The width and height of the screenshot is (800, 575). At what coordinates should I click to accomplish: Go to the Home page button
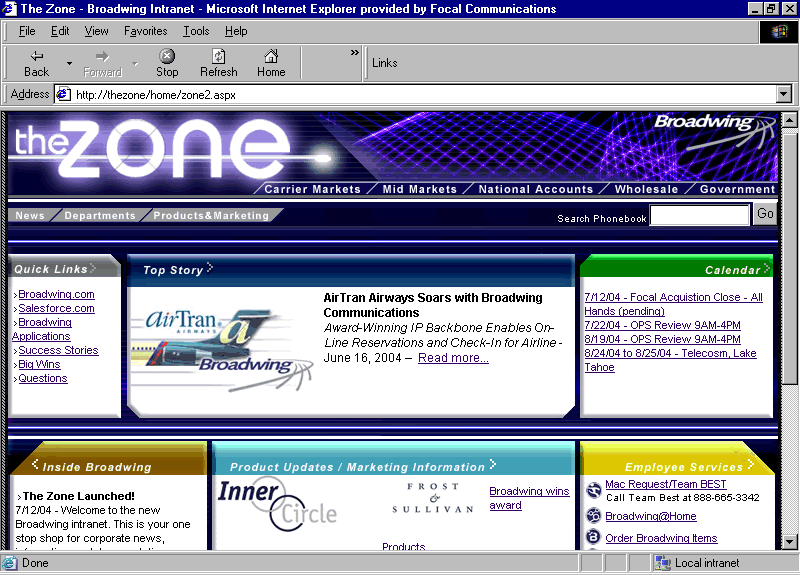271,63
